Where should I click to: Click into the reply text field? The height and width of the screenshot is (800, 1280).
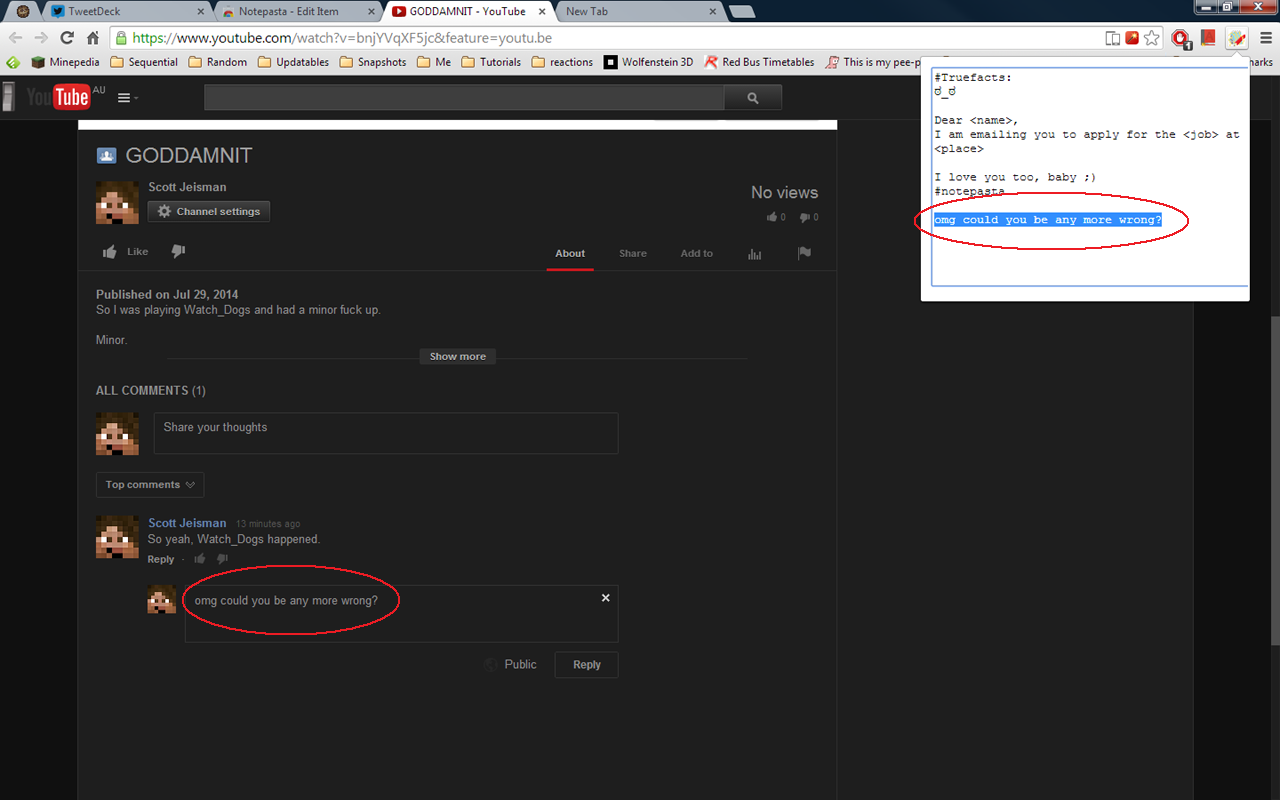(401, 614)
